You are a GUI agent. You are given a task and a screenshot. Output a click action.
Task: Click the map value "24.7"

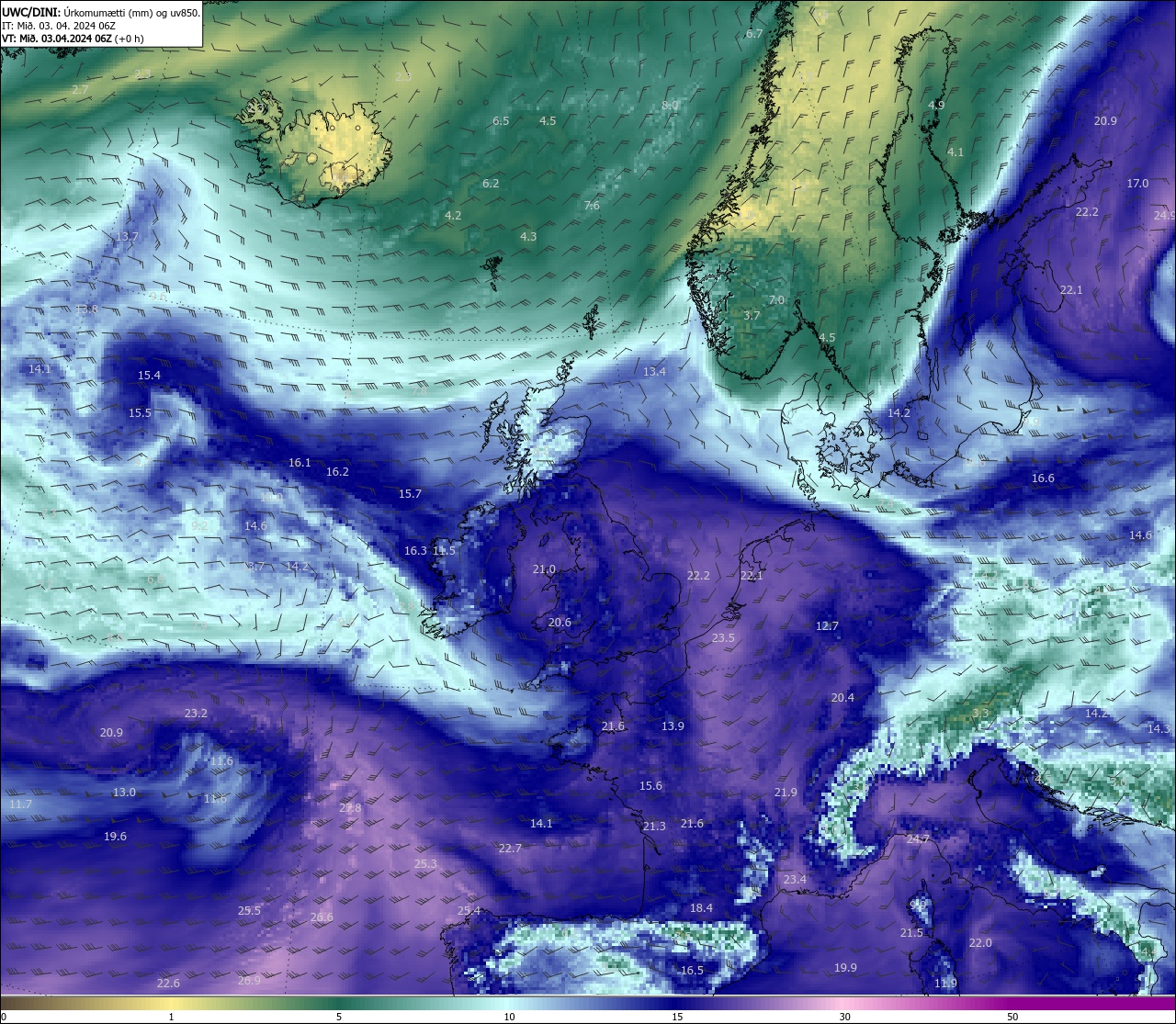[x=918, y=839]
